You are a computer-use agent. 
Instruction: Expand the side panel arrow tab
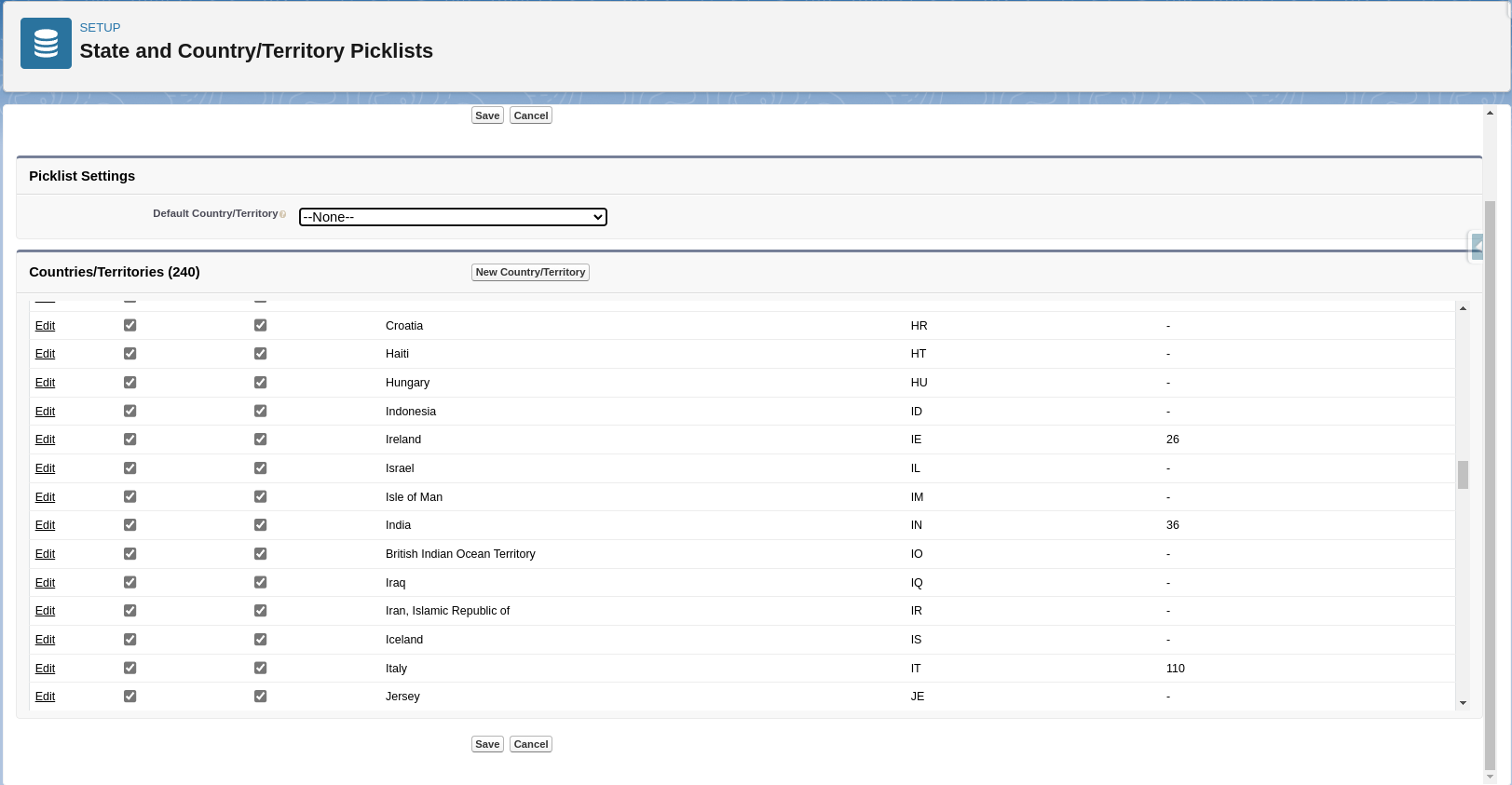pyautogui.click(x=1477, y=247)
